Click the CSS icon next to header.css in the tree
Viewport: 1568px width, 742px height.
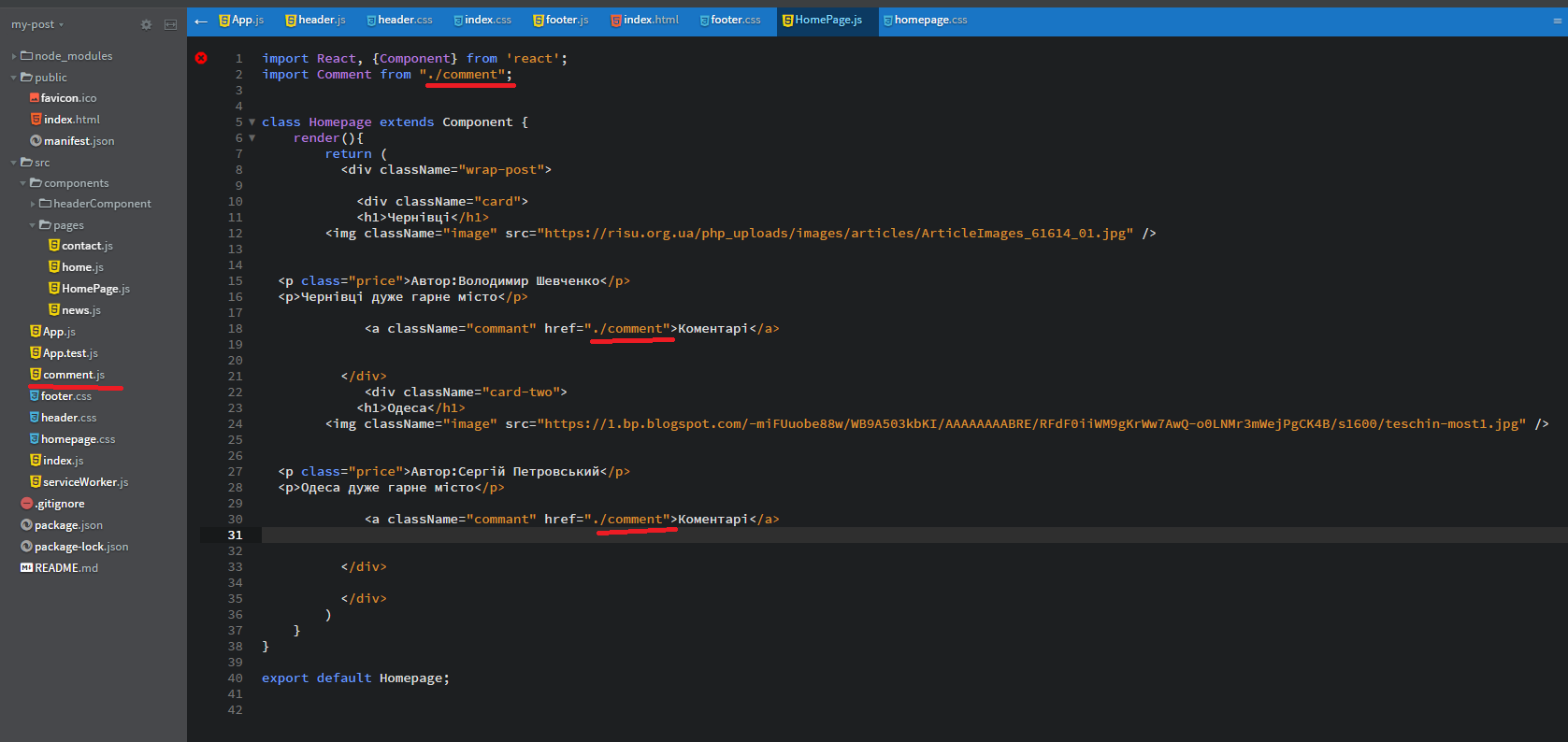[35, 418]
